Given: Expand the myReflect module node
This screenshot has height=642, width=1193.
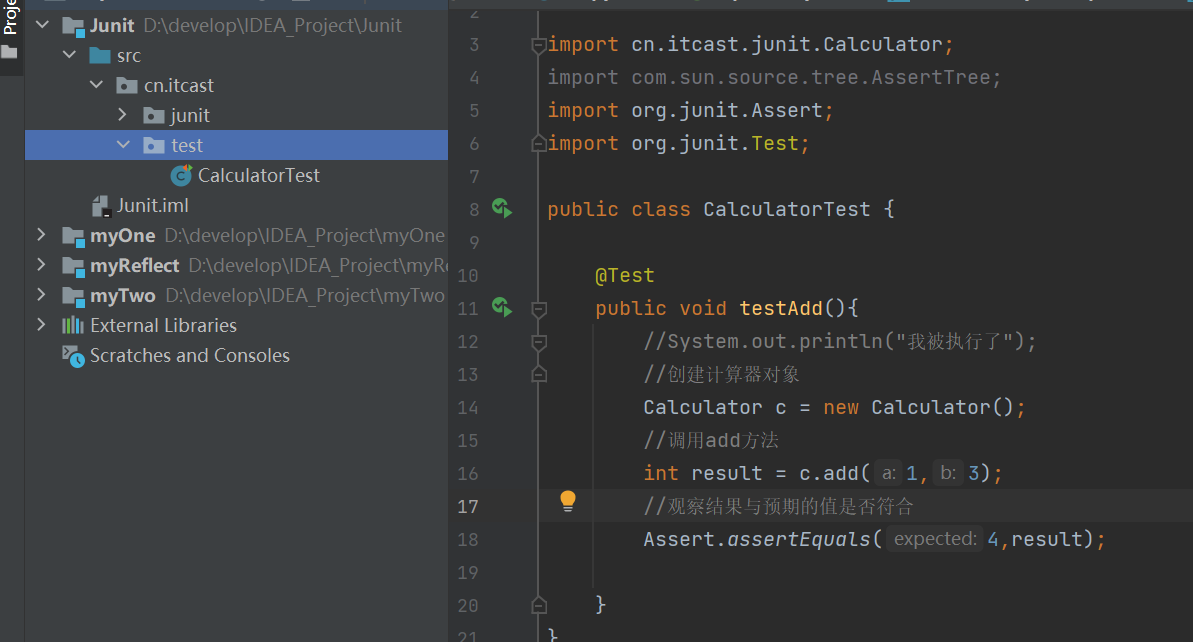Looking at the screenshot, I should (41, 265).
